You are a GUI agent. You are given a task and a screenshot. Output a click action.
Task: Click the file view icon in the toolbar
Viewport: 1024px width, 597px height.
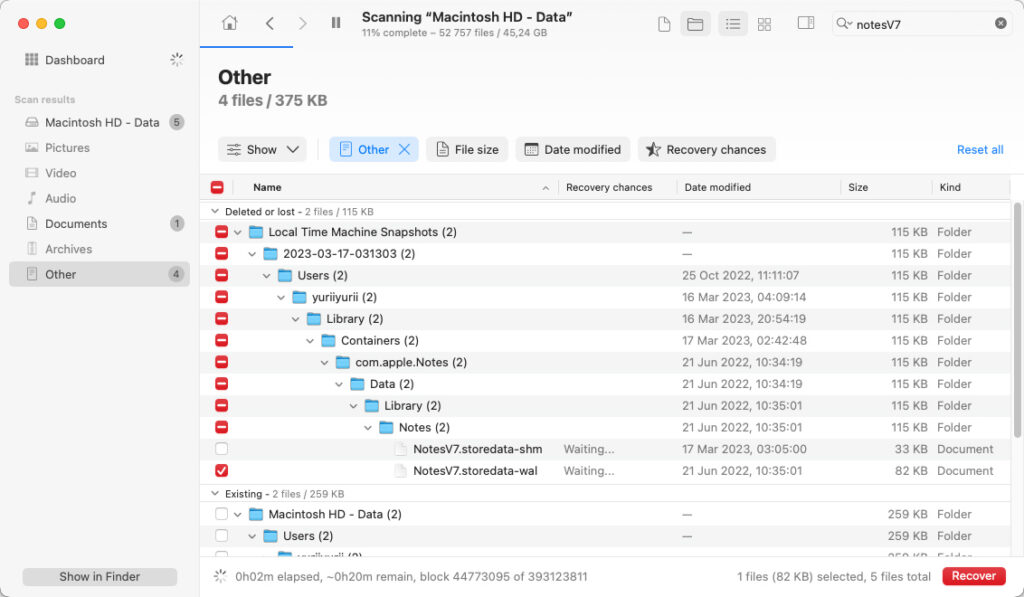663,23
